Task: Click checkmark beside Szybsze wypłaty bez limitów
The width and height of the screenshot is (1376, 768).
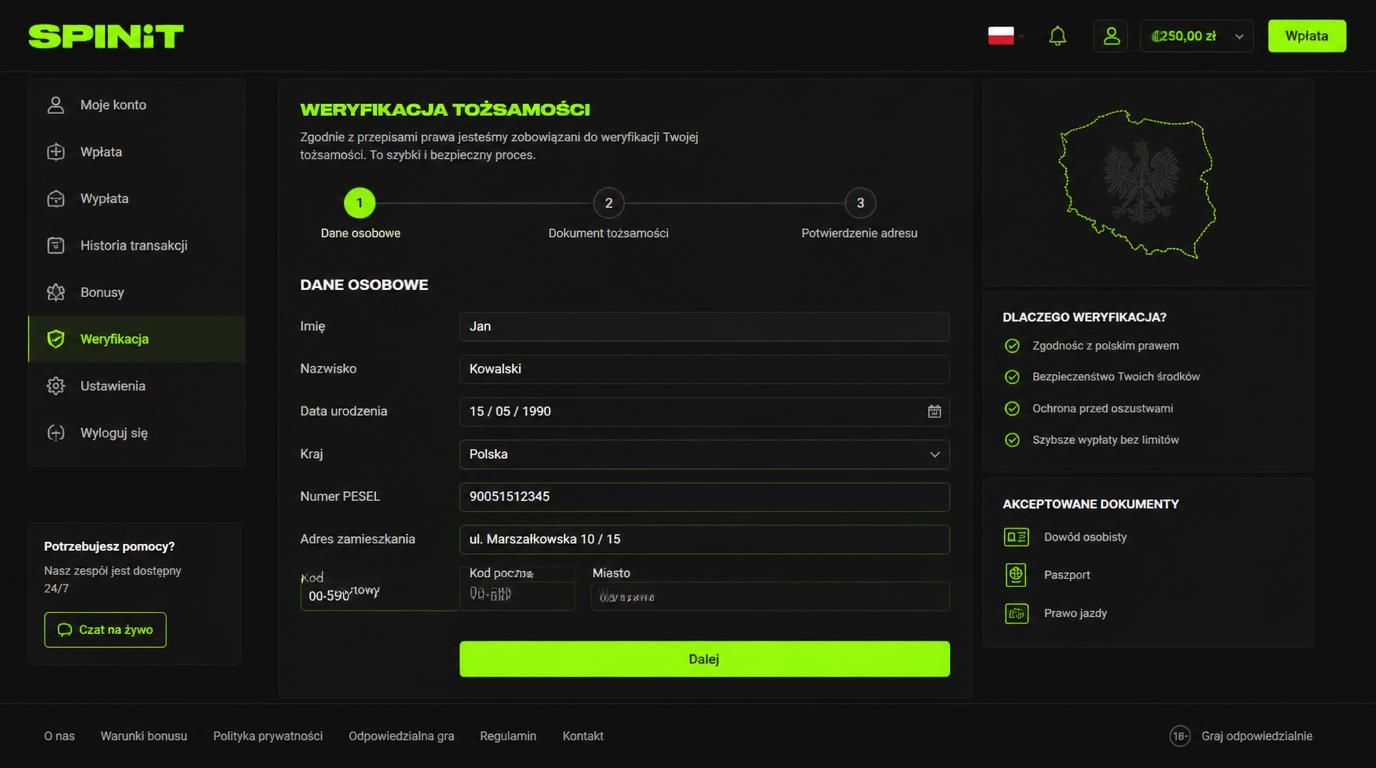Action: pyautogui.click(x=1012, y=440)
